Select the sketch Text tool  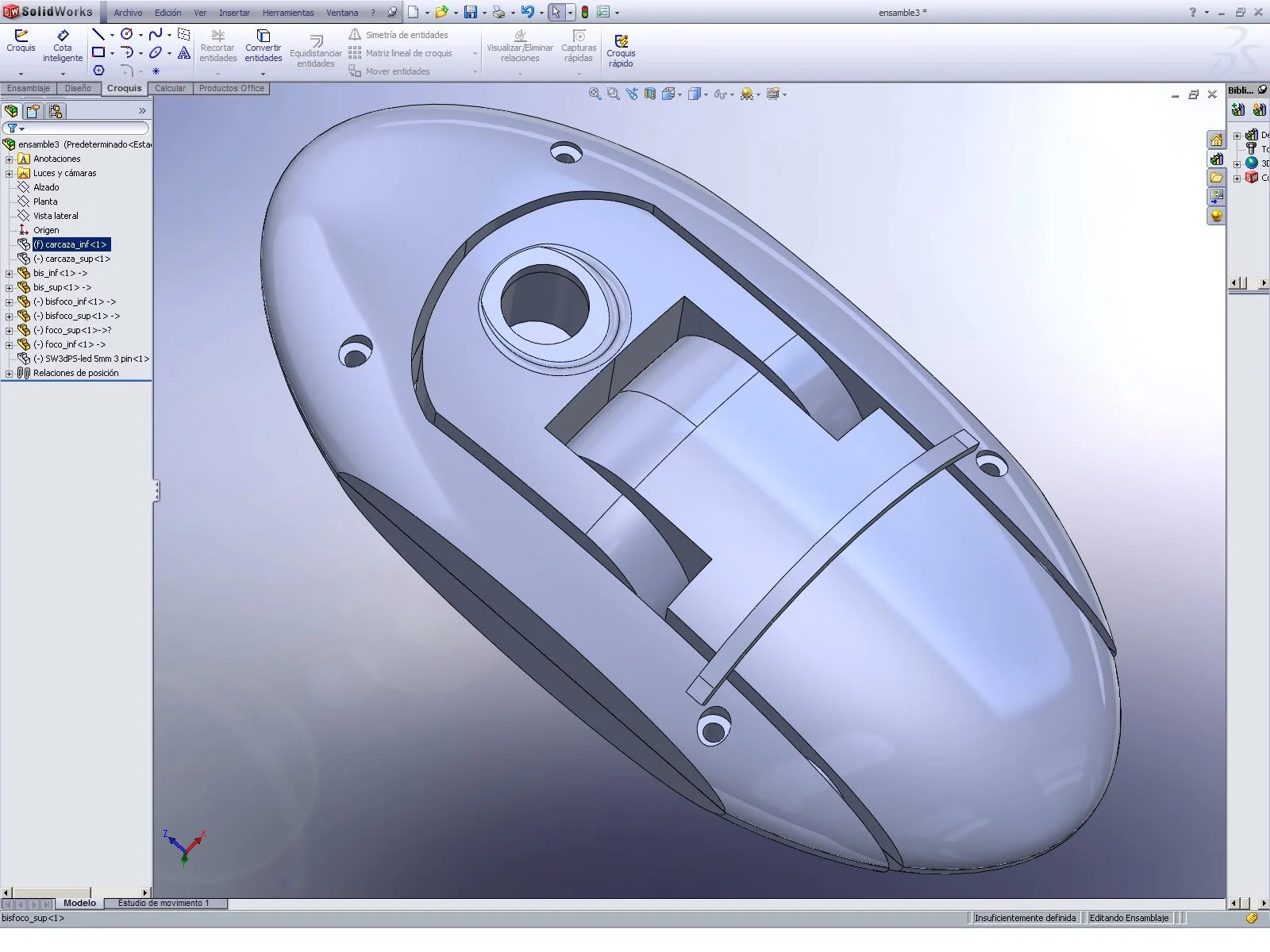184,52
